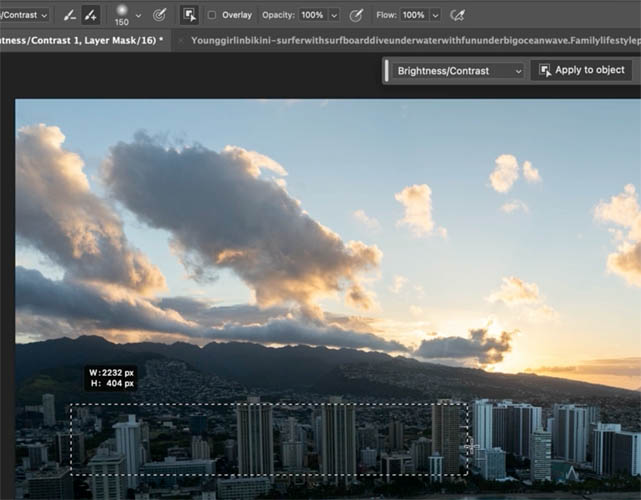
Task: Click the object selection icon in options bar
Action: coord(189,15)
